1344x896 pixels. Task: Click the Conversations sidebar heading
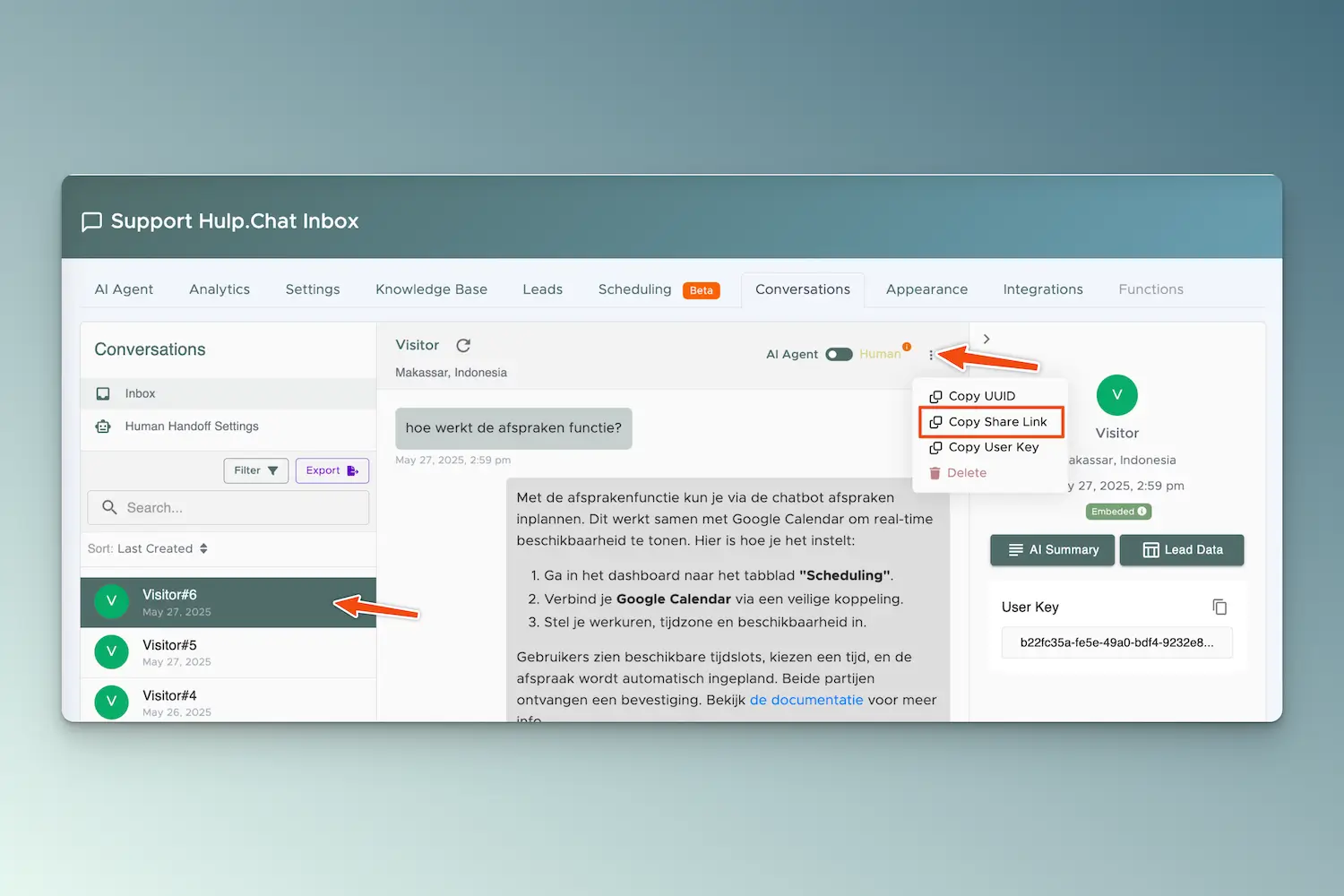pyautogui.click(x=150, y=349)
